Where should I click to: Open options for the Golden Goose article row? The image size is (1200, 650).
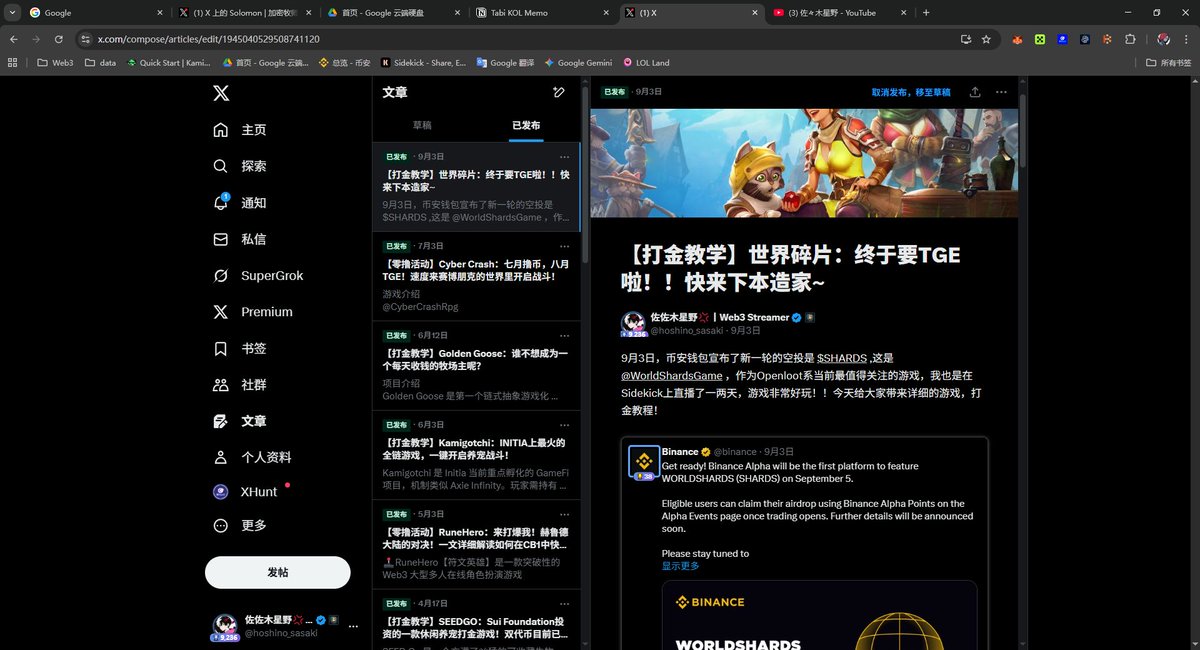coord(565,335)
